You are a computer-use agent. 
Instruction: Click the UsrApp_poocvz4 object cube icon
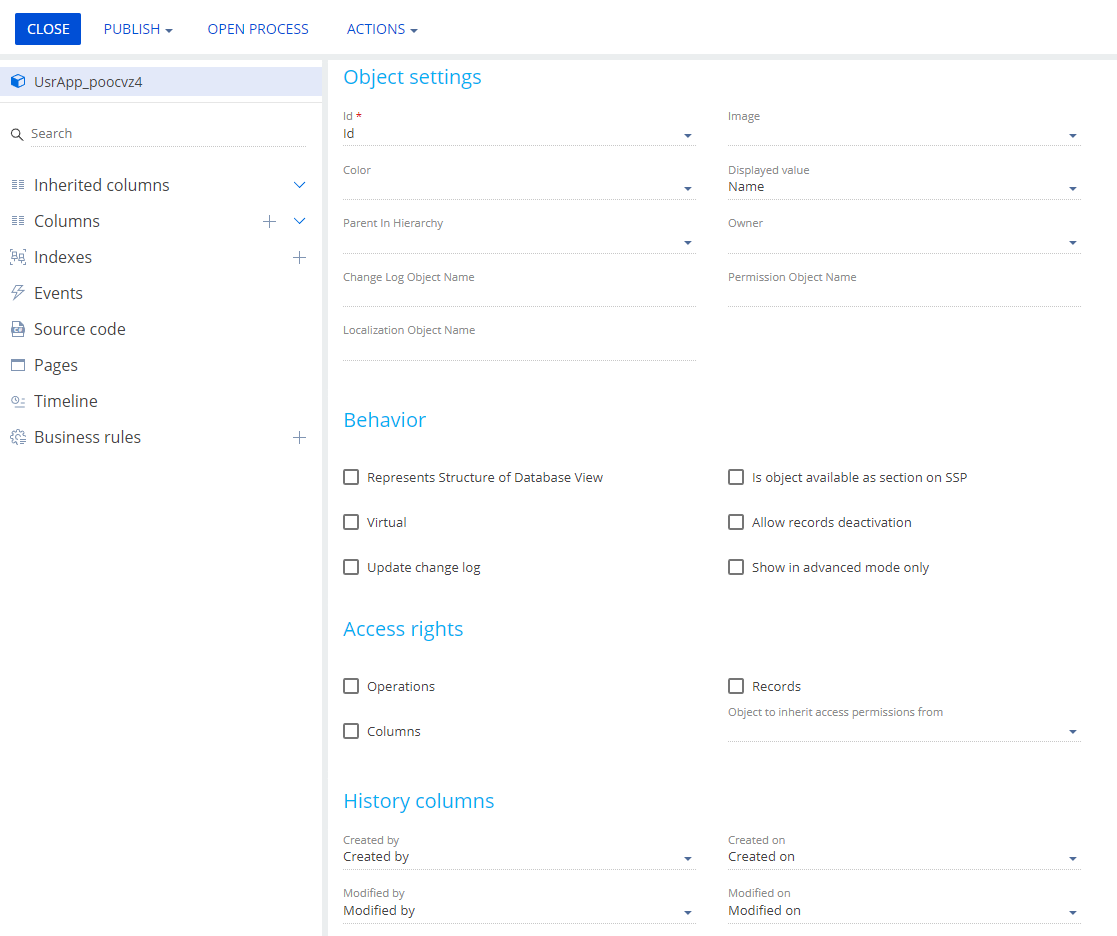pos(18,82)
